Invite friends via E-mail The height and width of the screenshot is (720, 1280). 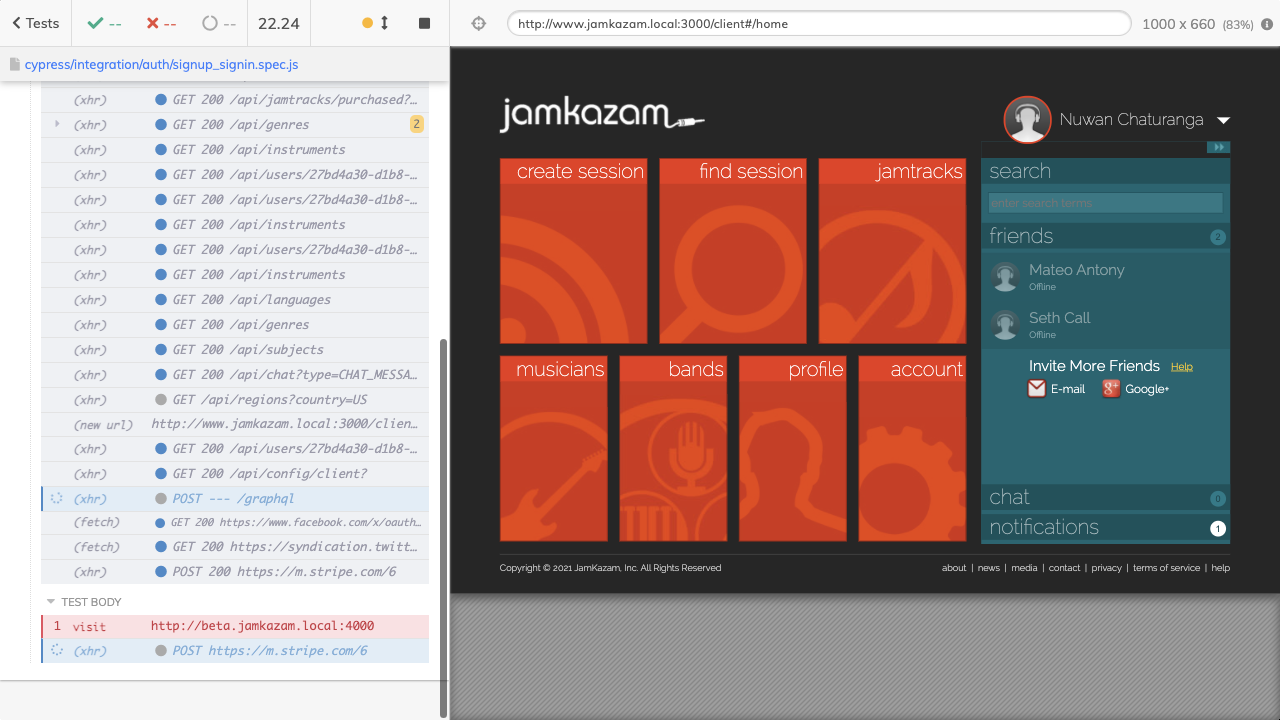1057,389
